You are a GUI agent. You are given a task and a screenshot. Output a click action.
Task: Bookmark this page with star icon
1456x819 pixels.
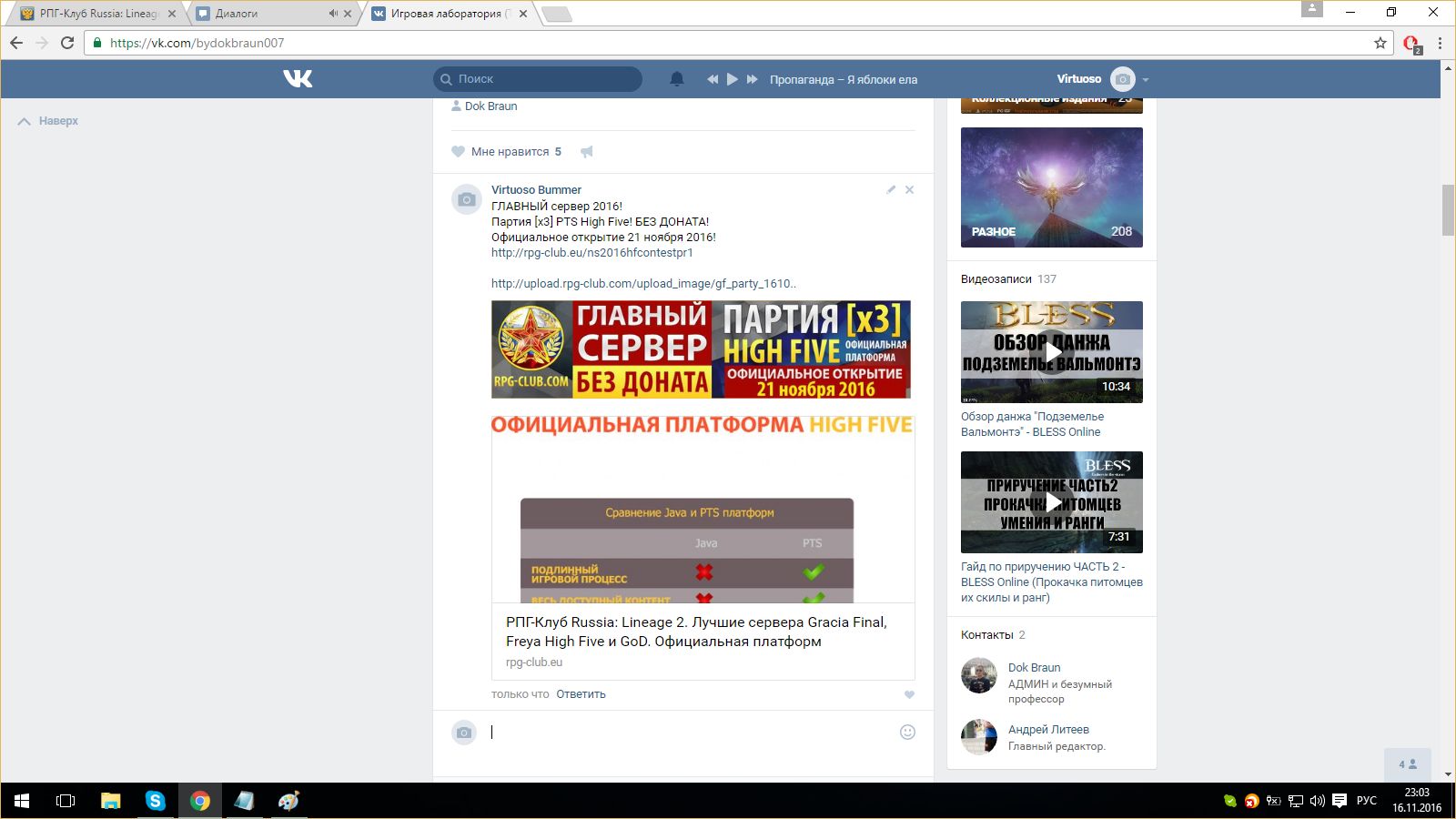click(x=1380, y=43)
